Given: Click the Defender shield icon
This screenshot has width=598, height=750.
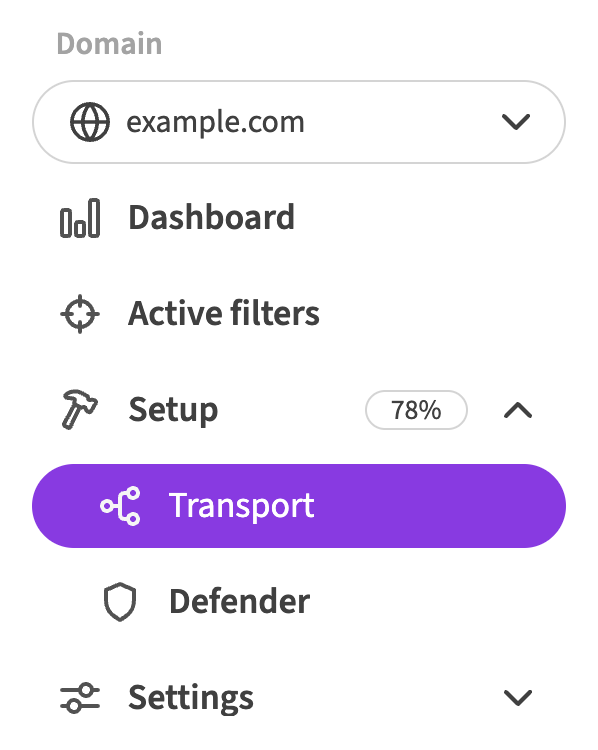Looking at the screenshot, I should (x=120, y=602).
